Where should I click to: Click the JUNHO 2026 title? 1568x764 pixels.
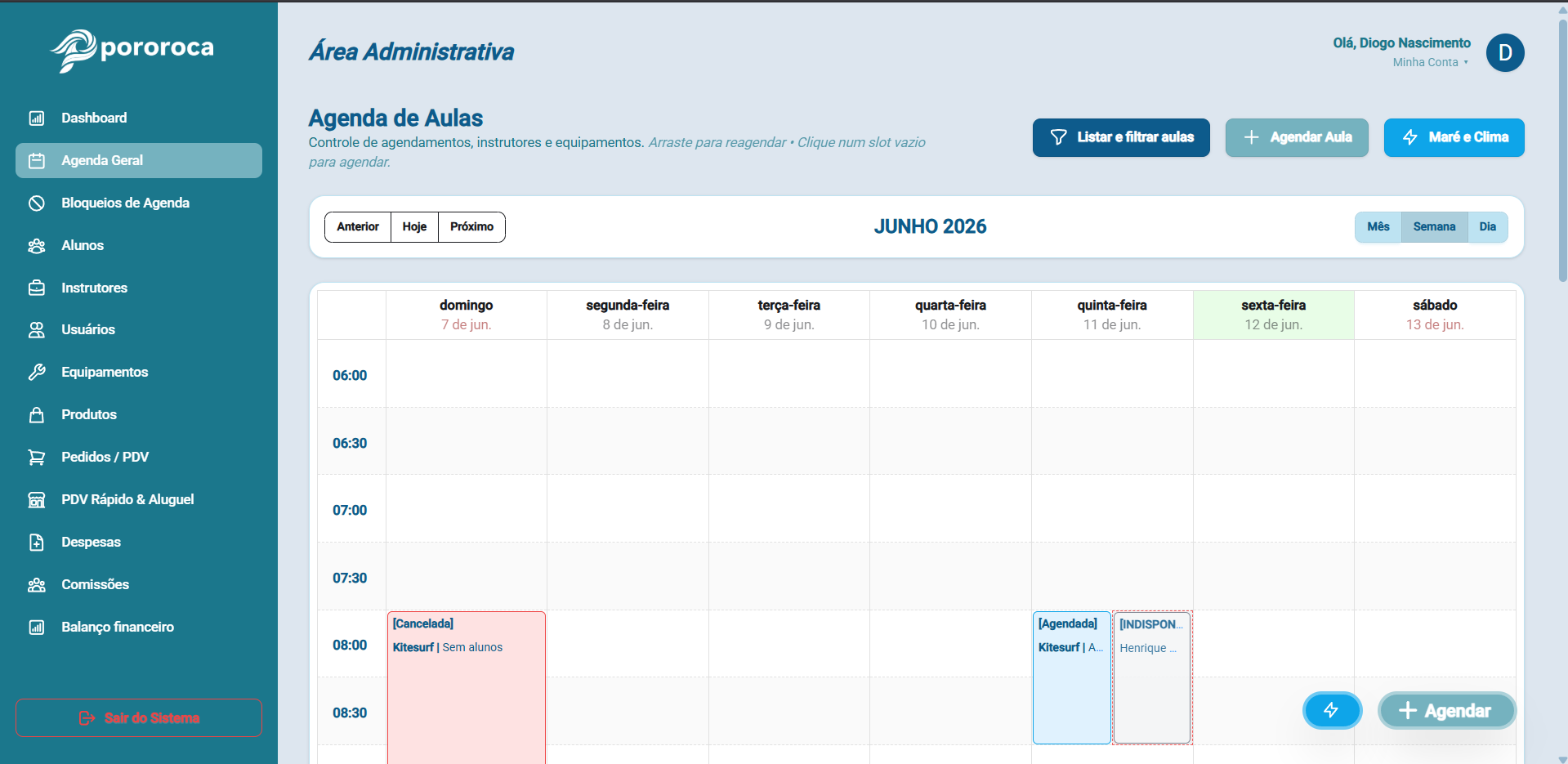(930, 227)
